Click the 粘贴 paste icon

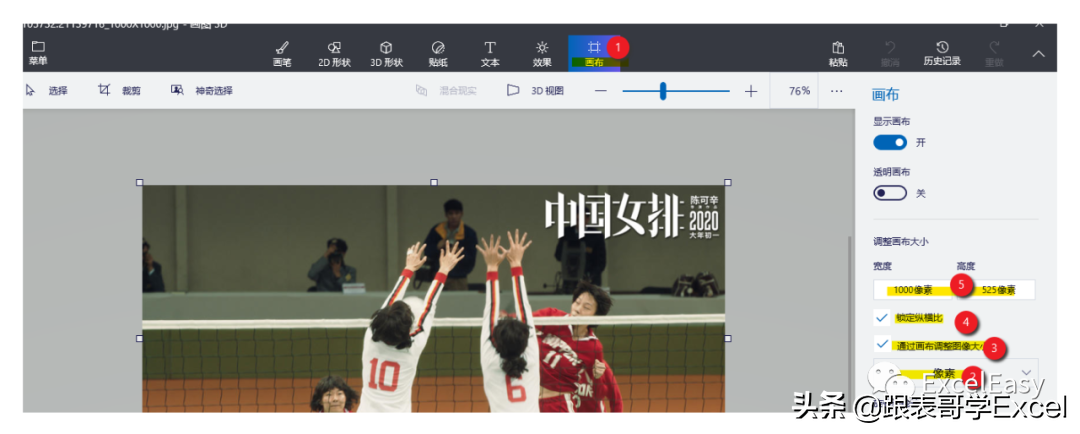pos(838,54)
